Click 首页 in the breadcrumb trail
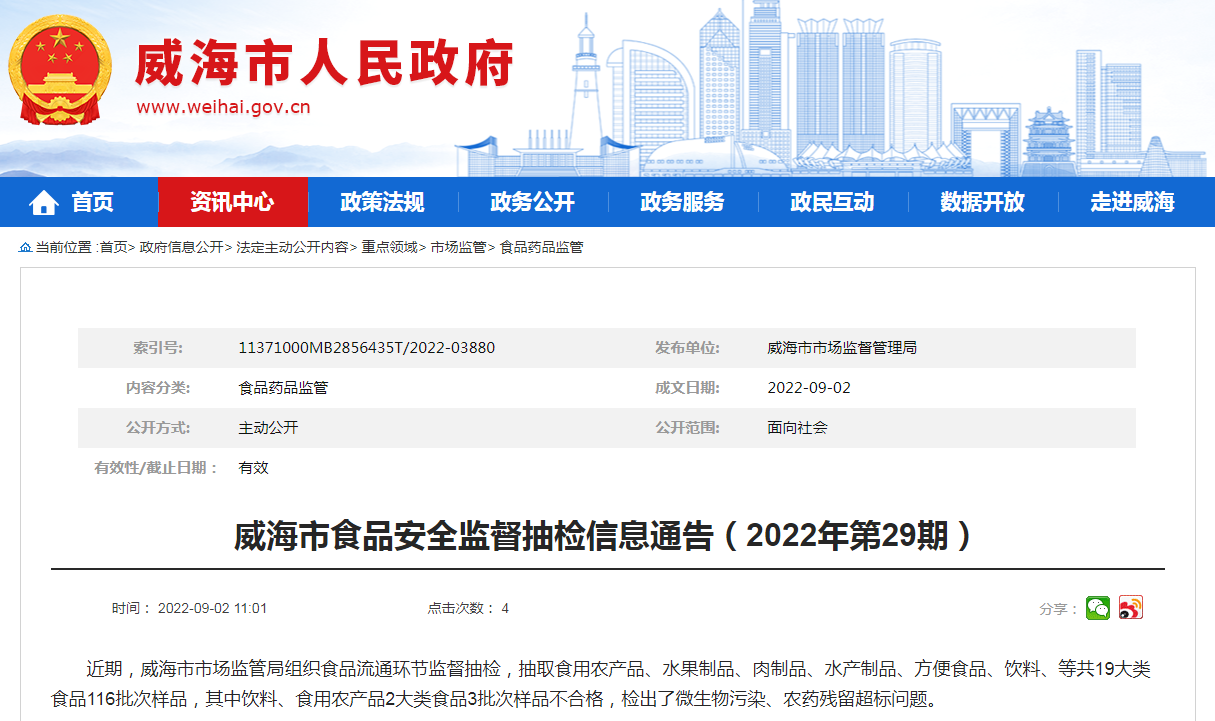Image resolution: width=1215 pixels, height=721 pixels. click(x=113, y=247)
